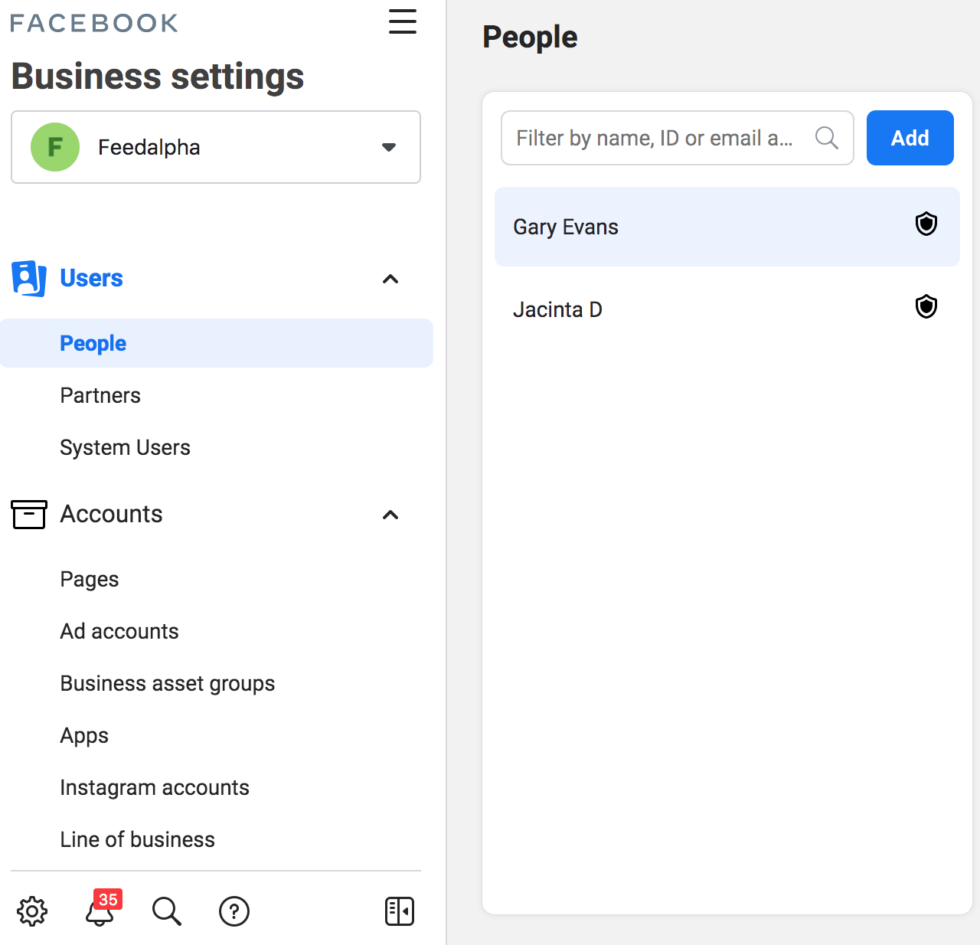Open help via the question mark icon
The image size is (980, 945).
coord(233,911)
